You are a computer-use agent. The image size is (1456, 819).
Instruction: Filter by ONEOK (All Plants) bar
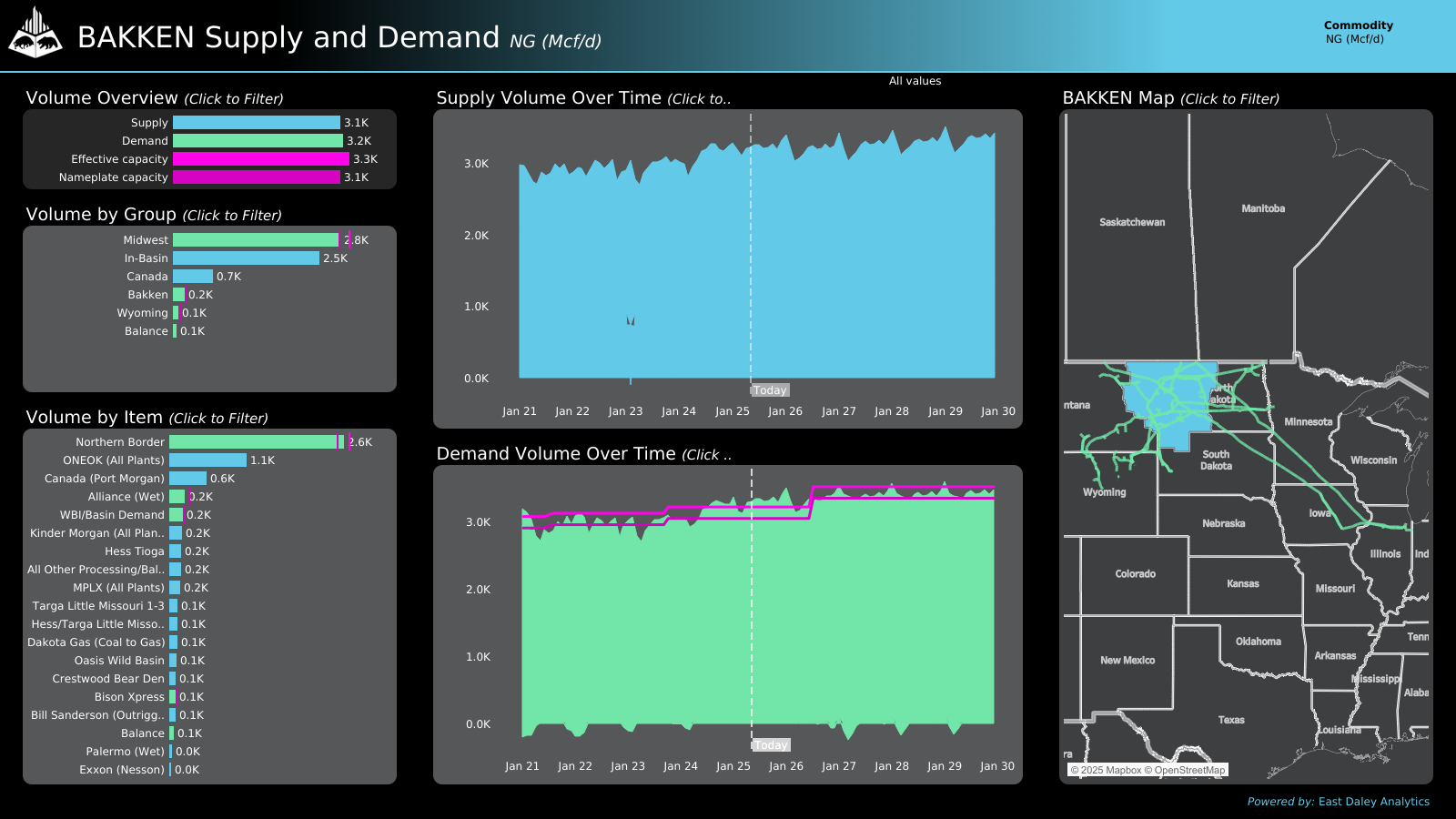(207, 460)
